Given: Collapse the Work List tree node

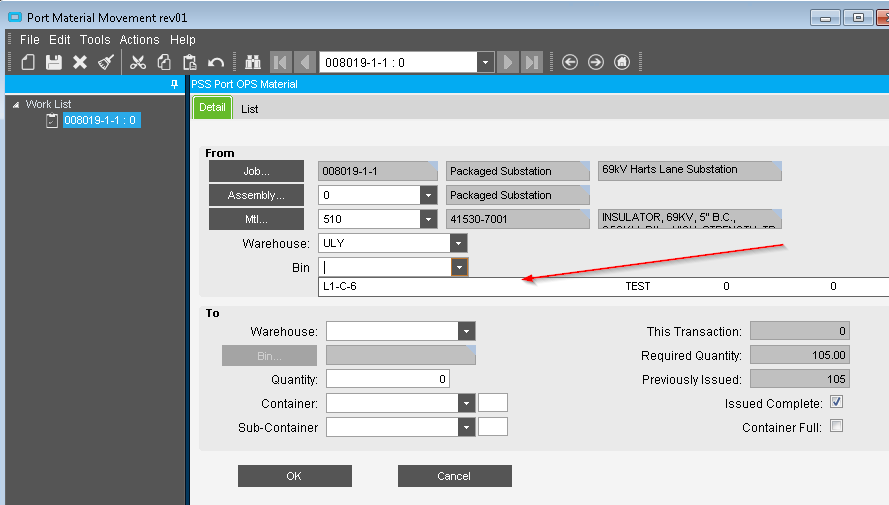Looking at the screenshot, I should pyautogui.click(x=16, y=105).
